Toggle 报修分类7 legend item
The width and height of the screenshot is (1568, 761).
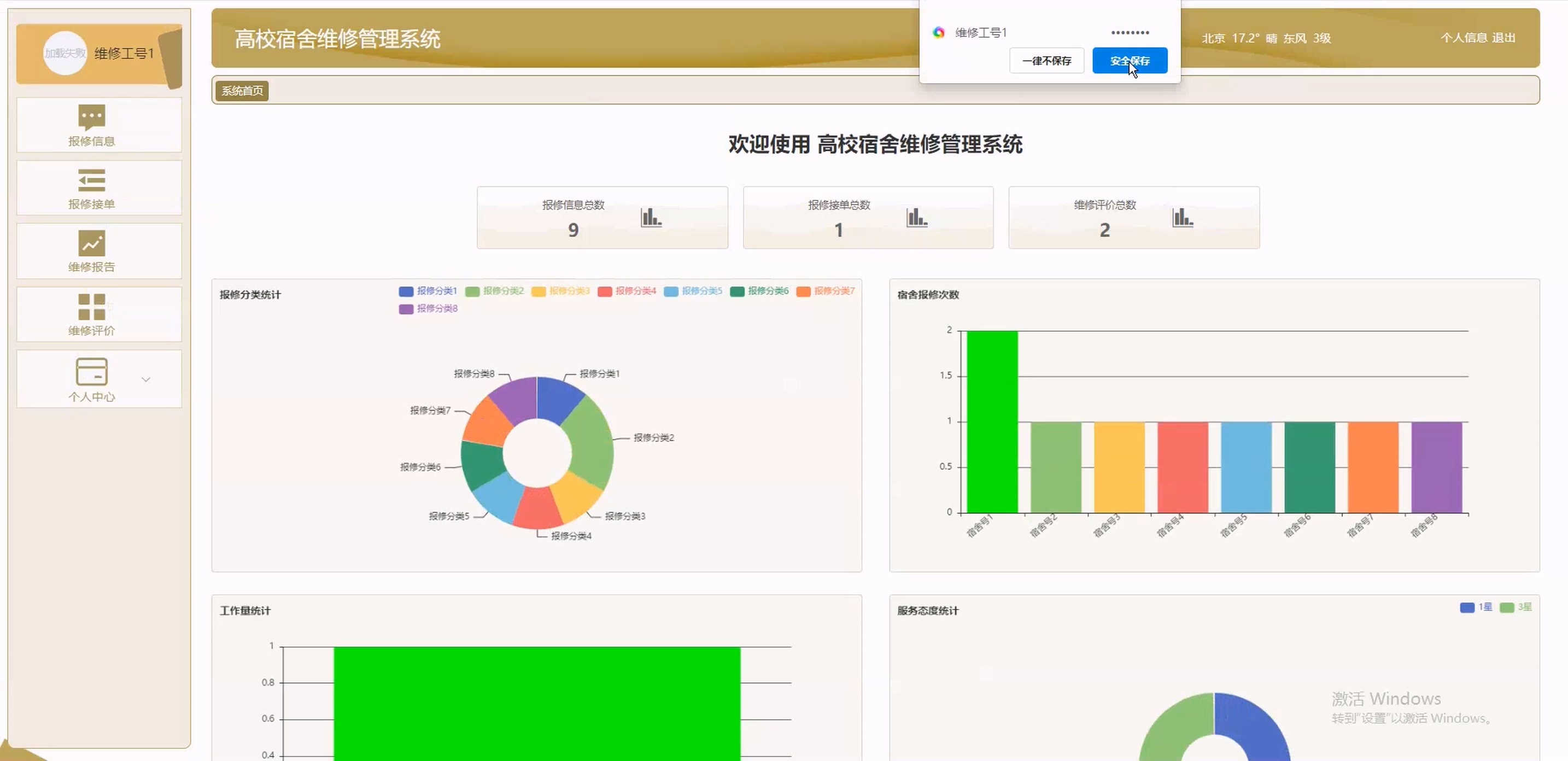click(826, 291)
